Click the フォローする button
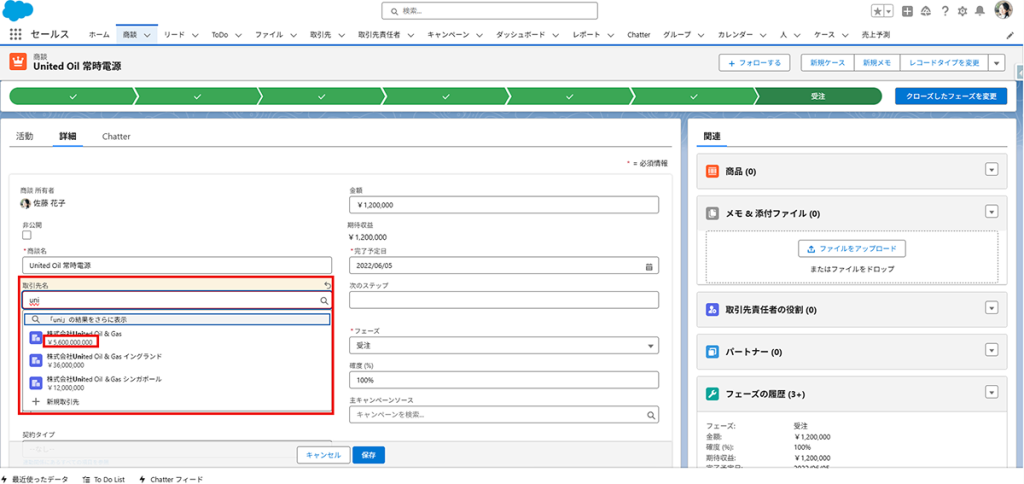The height and width of the screenshot is (484, 1024). [754, 63]
